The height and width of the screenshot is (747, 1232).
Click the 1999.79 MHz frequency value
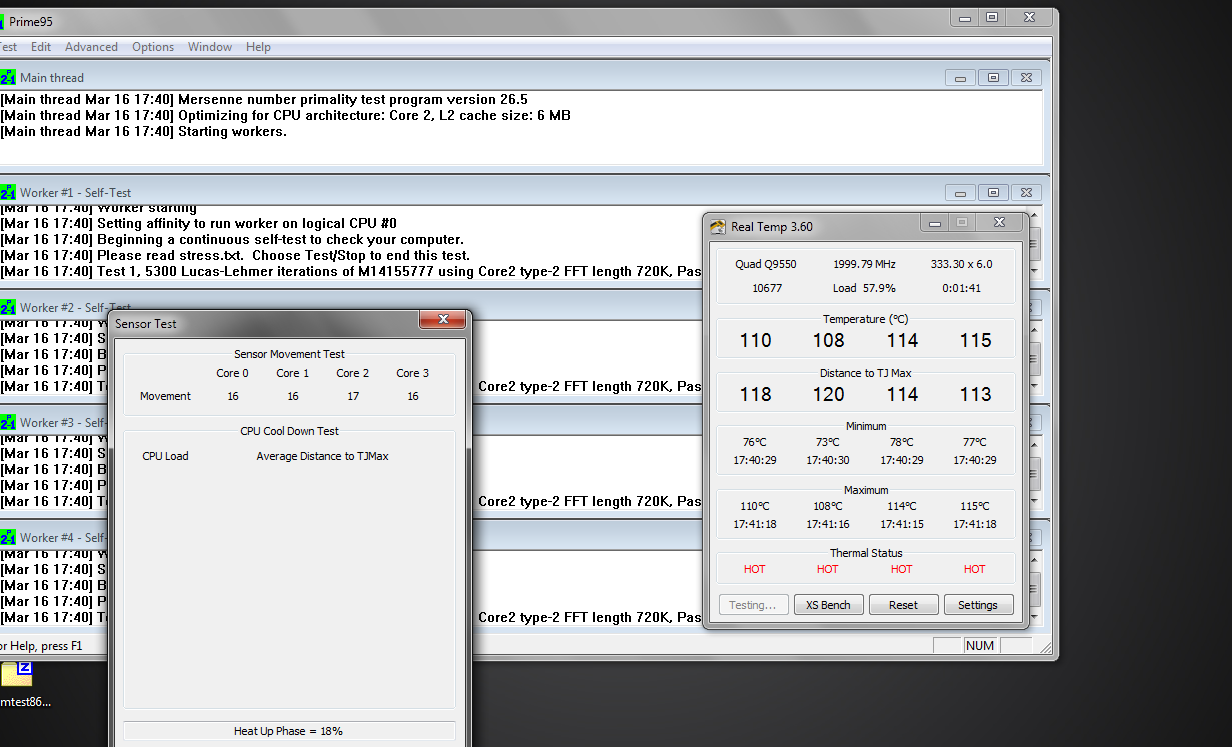[864, 264]
